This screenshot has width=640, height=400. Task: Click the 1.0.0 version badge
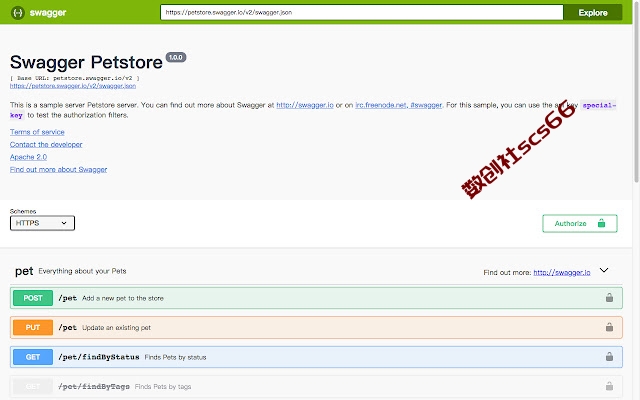click(x=176, y=58)
